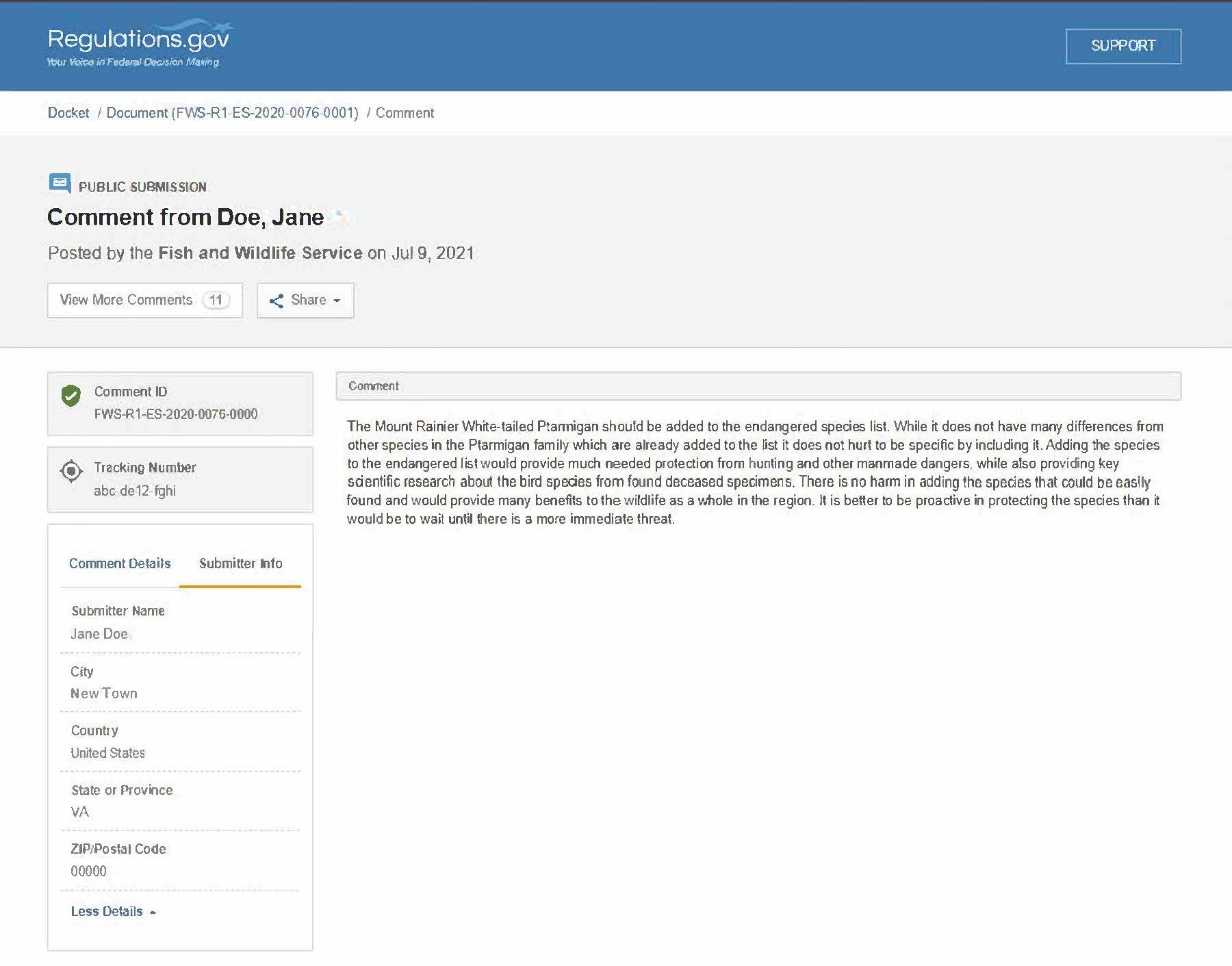Click the green shield checkmark icon

pos(71,396)
